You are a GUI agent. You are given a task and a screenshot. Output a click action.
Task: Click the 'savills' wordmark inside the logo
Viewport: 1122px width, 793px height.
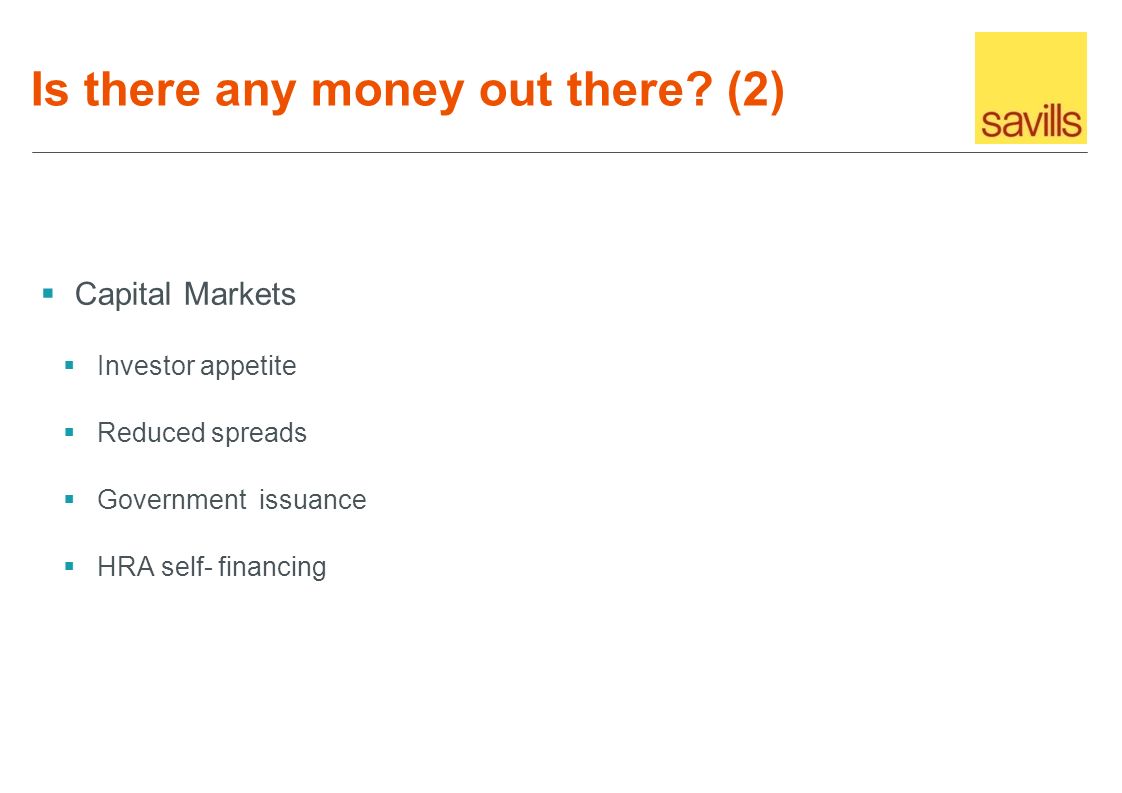pos(1031,122)
